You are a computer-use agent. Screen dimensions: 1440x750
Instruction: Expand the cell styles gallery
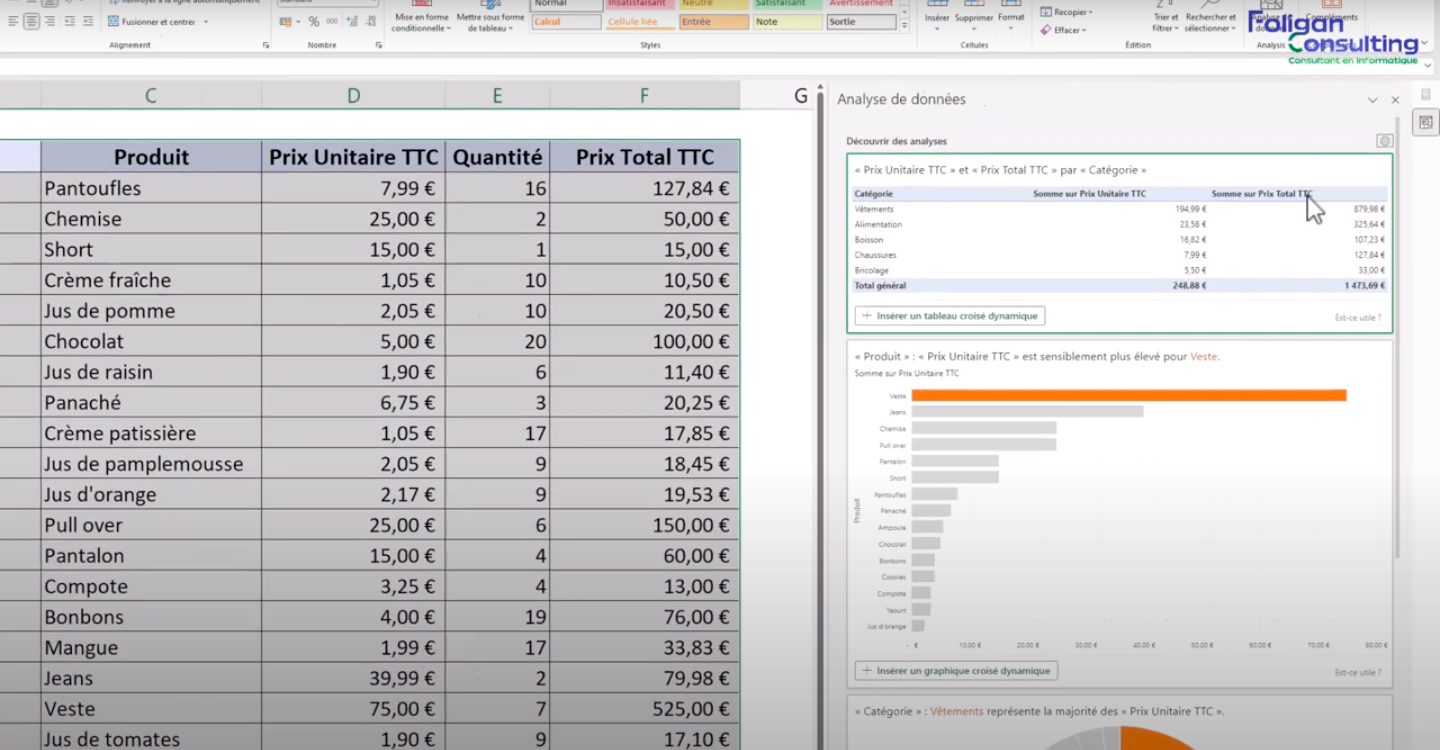coord(905,26)
